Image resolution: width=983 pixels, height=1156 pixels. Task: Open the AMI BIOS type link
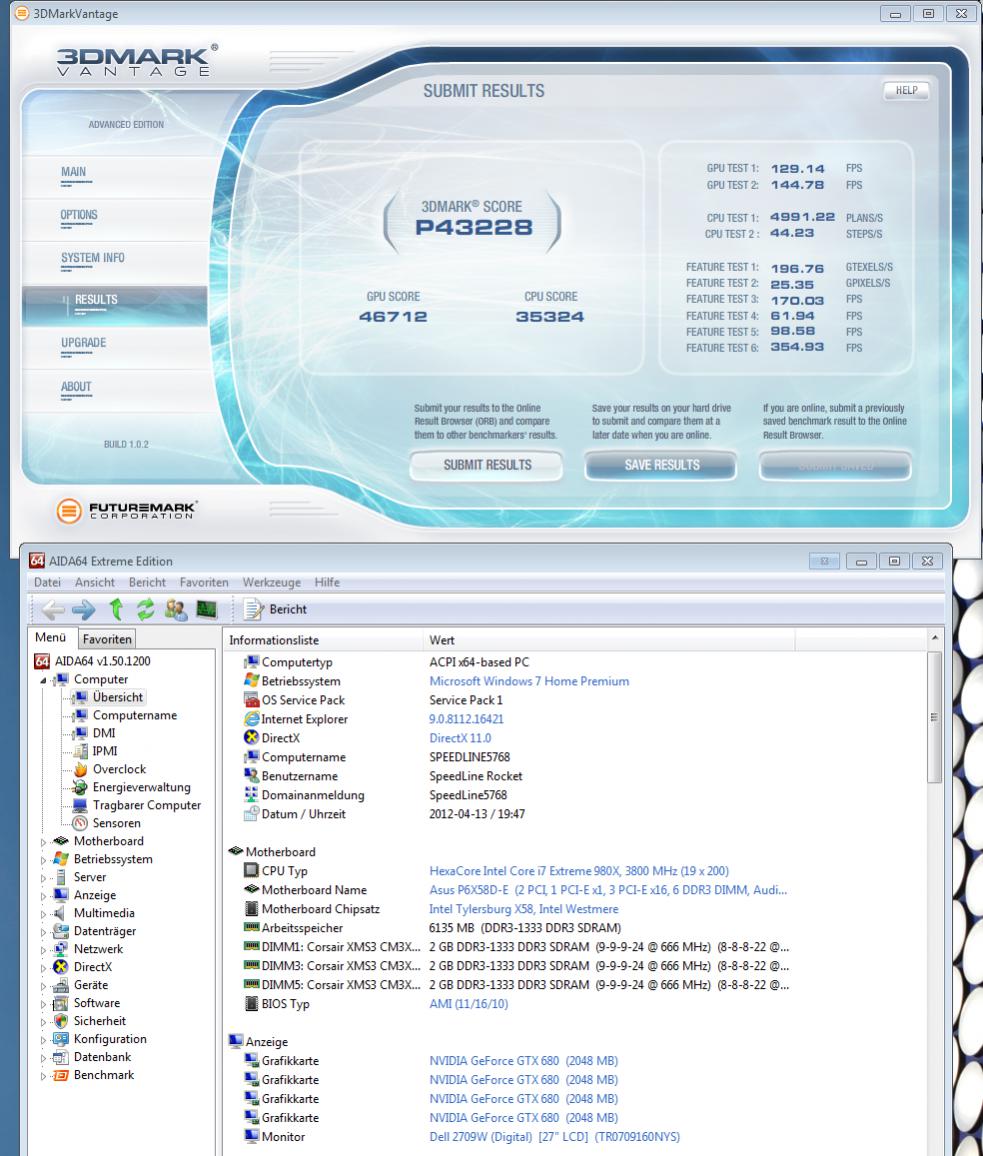[468, 1003]
